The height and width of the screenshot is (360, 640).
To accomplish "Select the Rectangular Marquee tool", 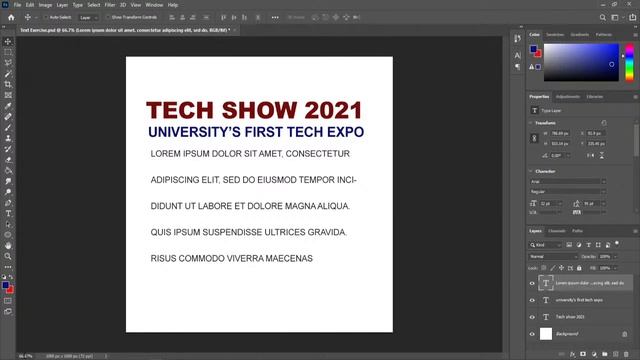I will (8, 52).
